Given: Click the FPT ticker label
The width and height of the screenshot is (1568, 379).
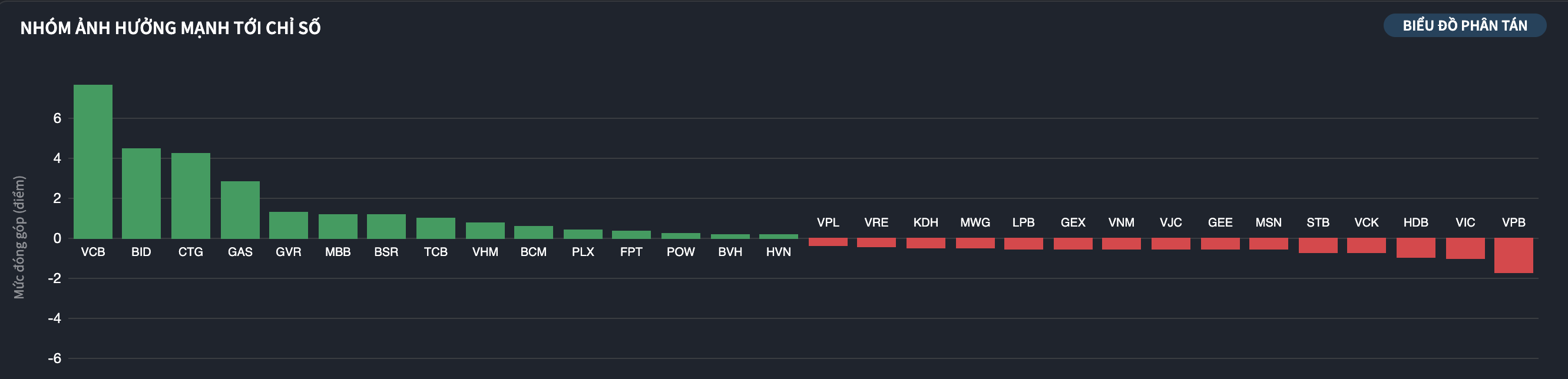Looking at the screenshot, I should tap(631, 252).
